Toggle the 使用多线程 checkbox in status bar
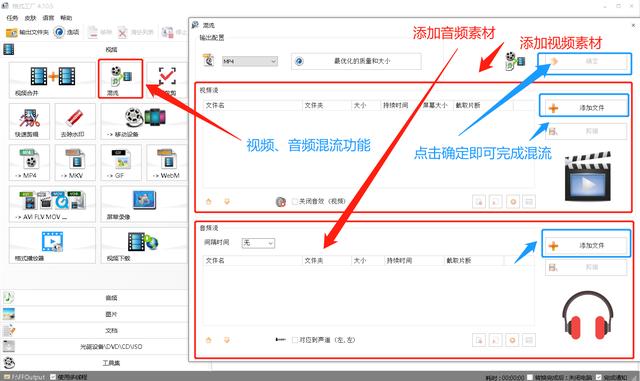Viewport: 640px width, 381px height. click(53, 377)
